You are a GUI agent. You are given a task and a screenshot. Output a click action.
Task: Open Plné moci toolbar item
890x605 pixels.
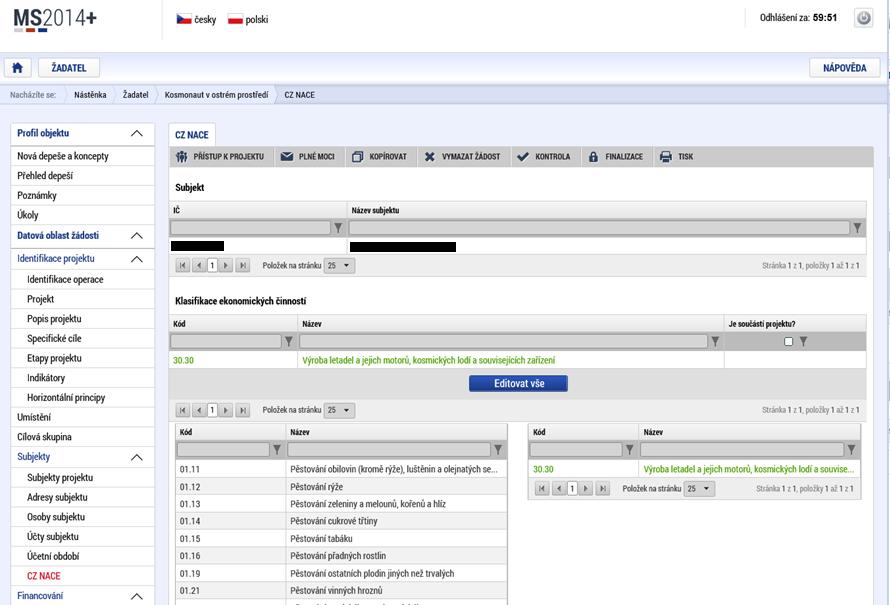coord(308,157)
